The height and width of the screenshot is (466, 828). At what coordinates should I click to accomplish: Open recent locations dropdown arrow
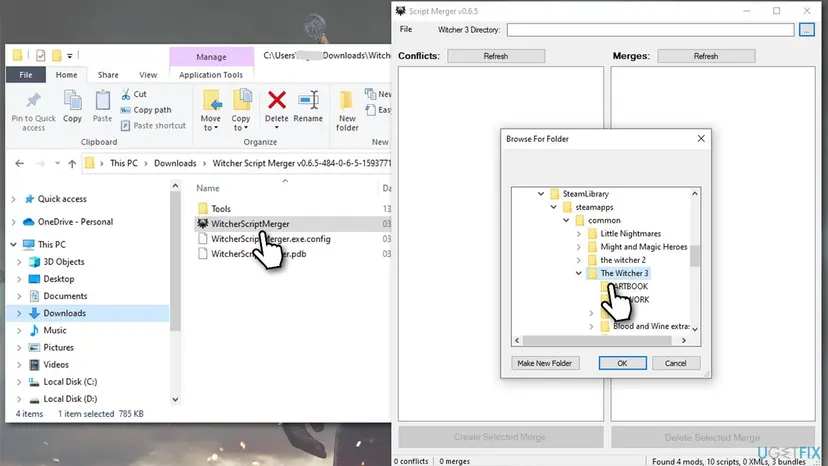tap(57, 163)
